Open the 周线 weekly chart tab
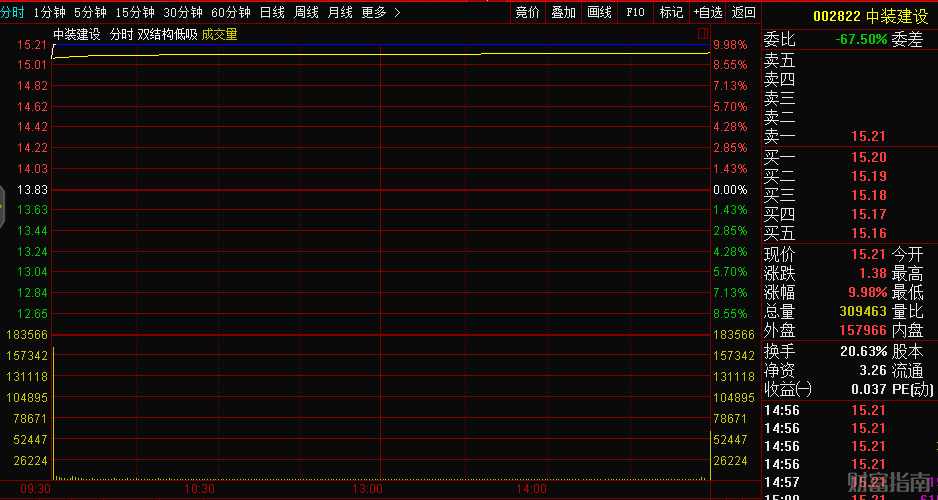938x500 pixels. click(x=306, y=12)
